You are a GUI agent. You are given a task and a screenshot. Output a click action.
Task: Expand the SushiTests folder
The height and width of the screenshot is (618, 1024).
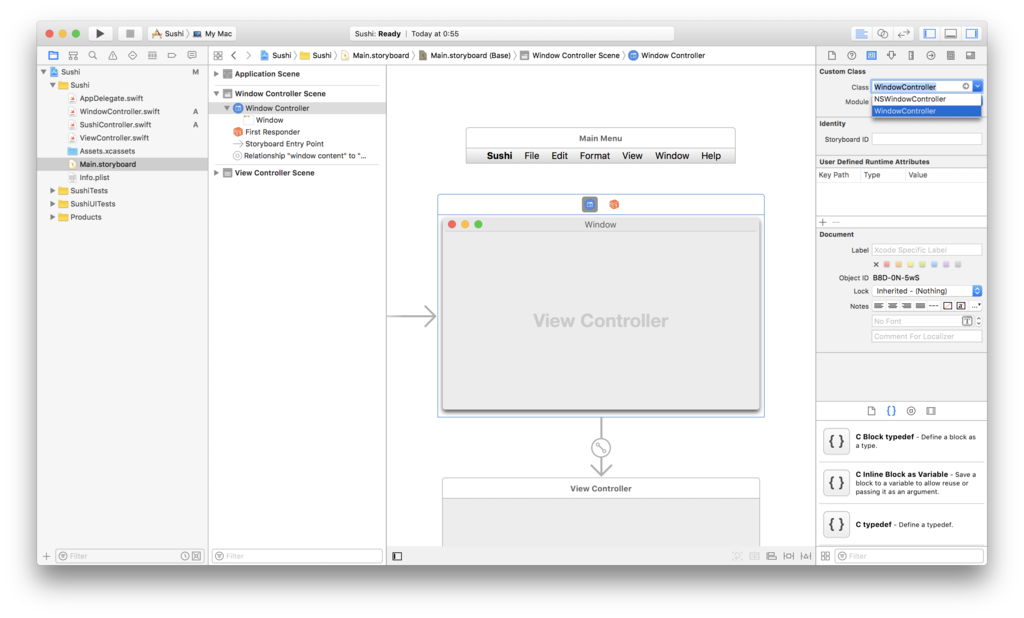(x=53, y=191)
